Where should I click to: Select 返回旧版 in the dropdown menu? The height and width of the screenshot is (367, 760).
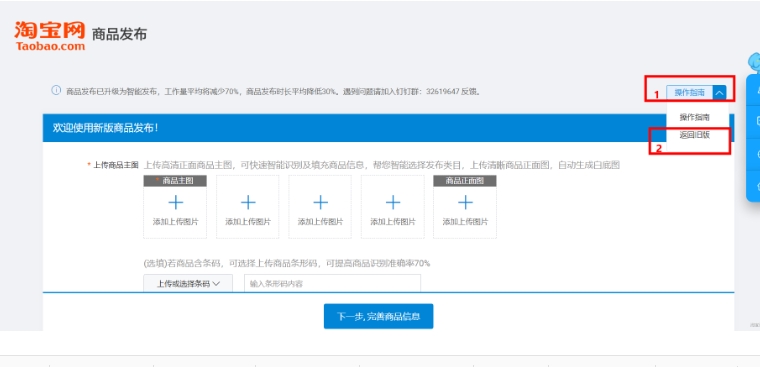pyautogui.click(x=695, y=135)
